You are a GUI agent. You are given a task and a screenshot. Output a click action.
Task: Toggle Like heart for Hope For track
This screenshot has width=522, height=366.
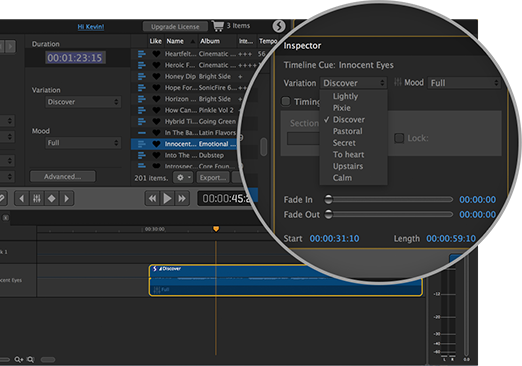156,88
